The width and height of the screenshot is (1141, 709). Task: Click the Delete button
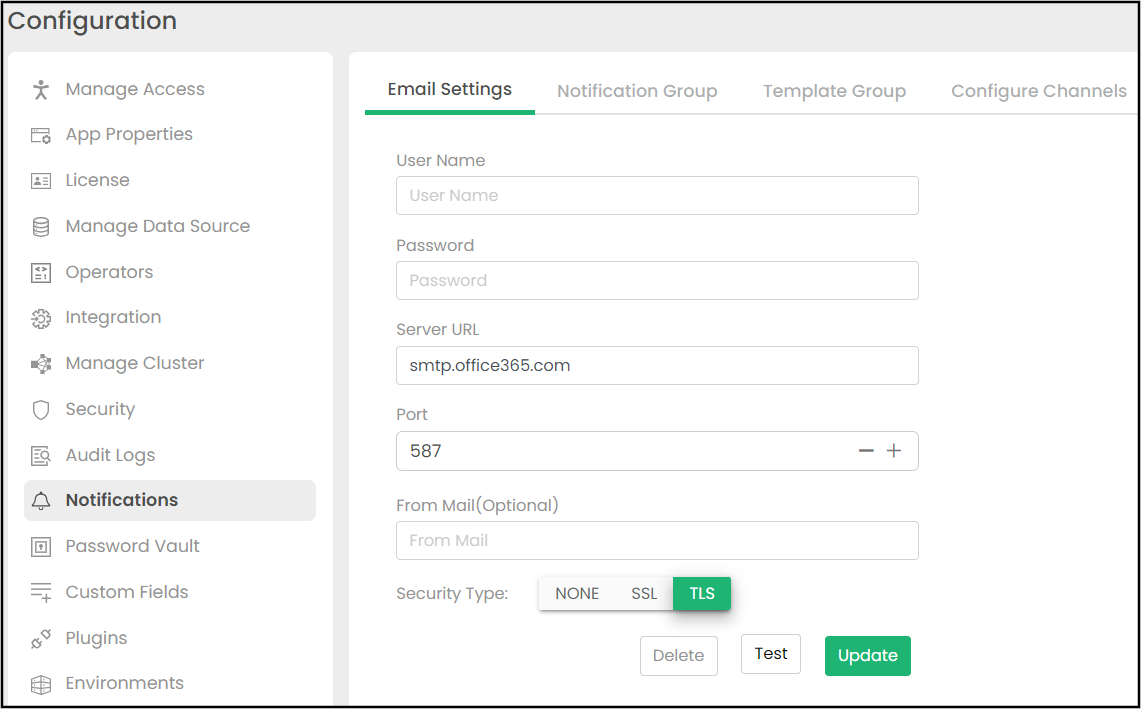click(x=678, y=655)
